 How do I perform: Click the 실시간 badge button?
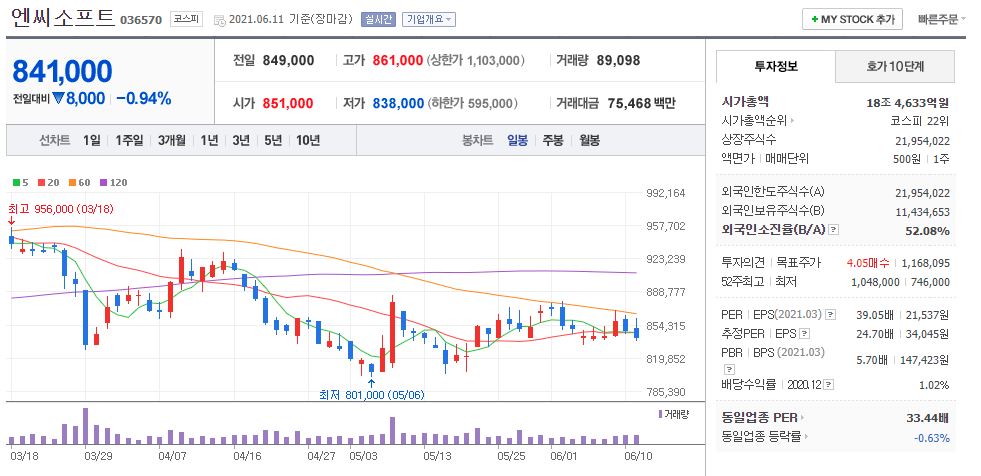[x=378, y=19]
